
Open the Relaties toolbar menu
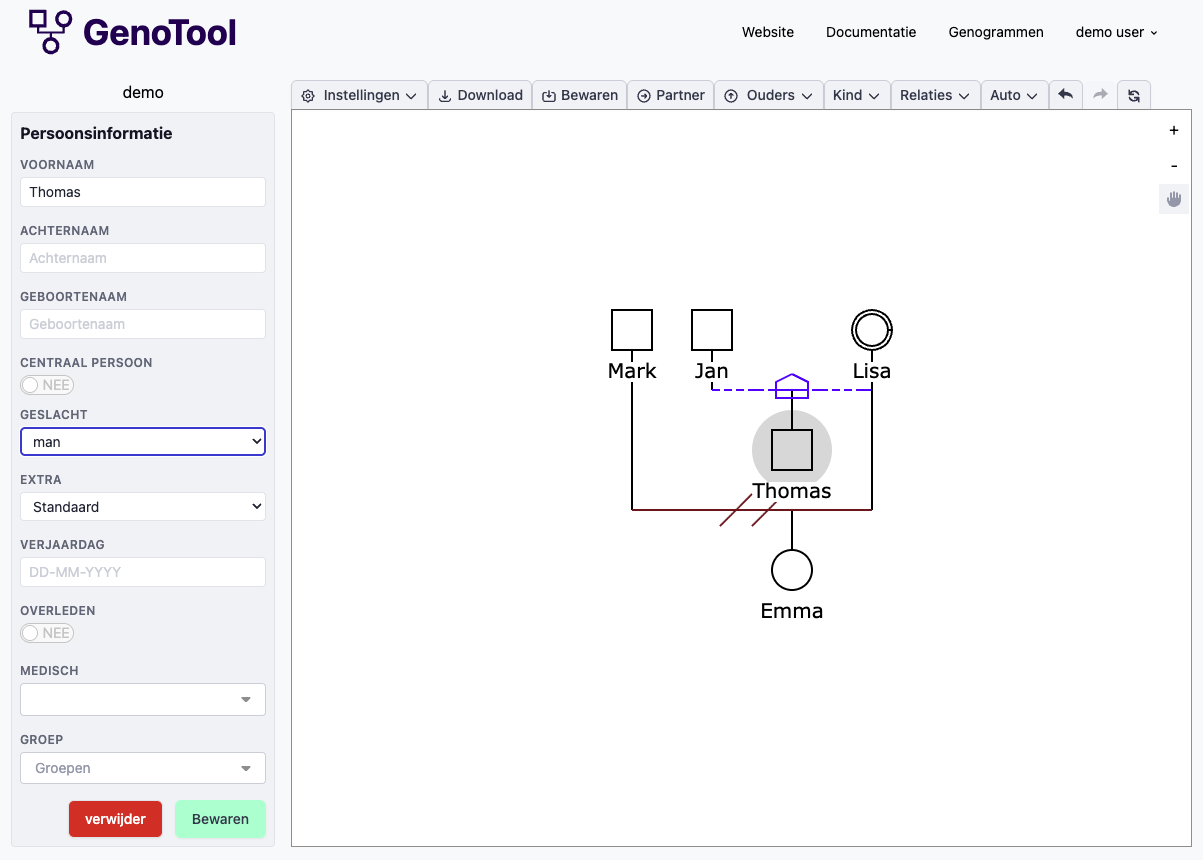point(935,95)
